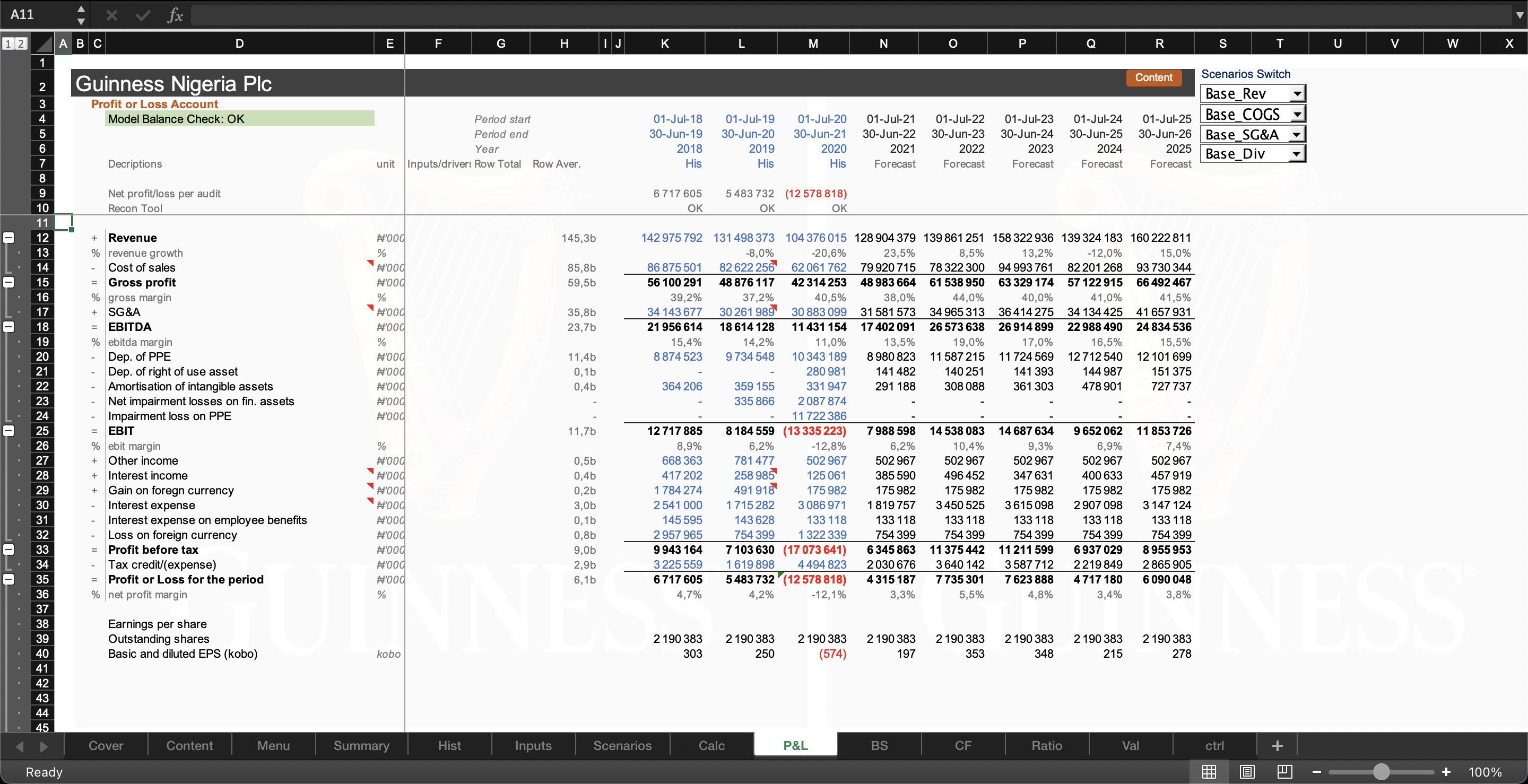Select the Revenue label cell
The width and height of the screenshot is (1528, 784).
tap(240, 238)
